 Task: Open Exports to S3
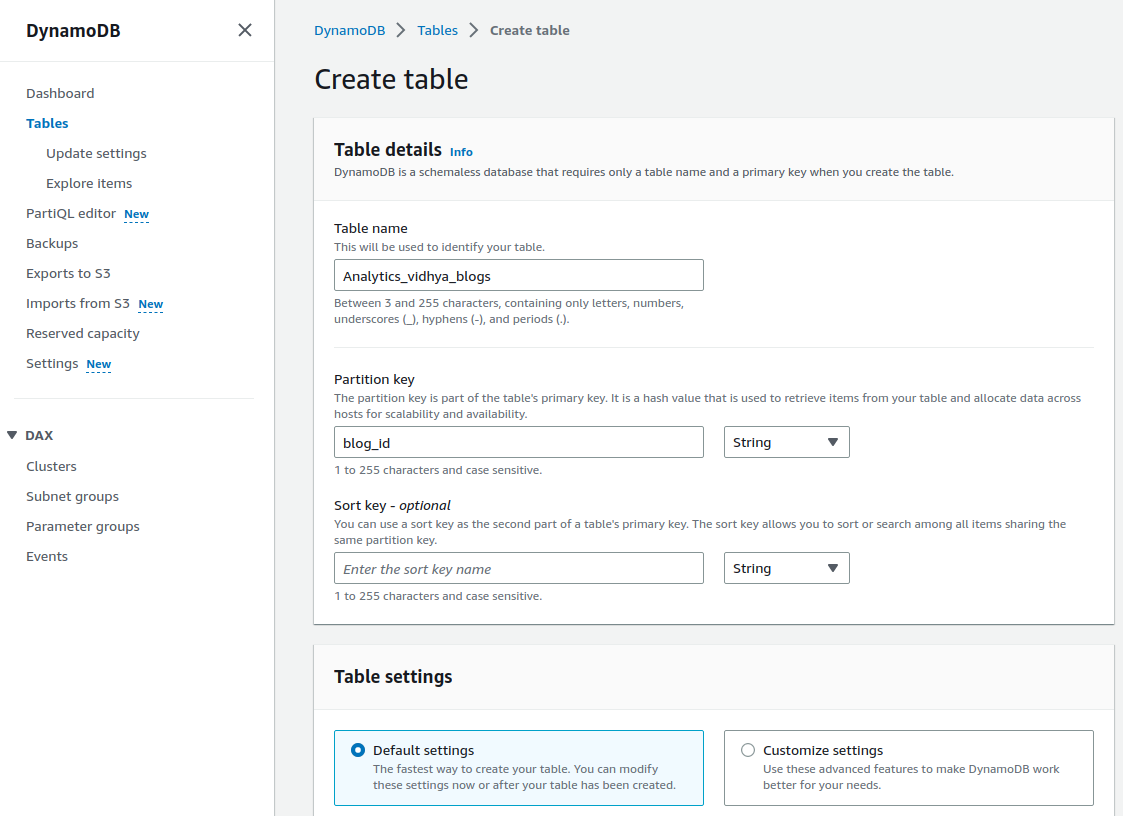tap(68, 274)
